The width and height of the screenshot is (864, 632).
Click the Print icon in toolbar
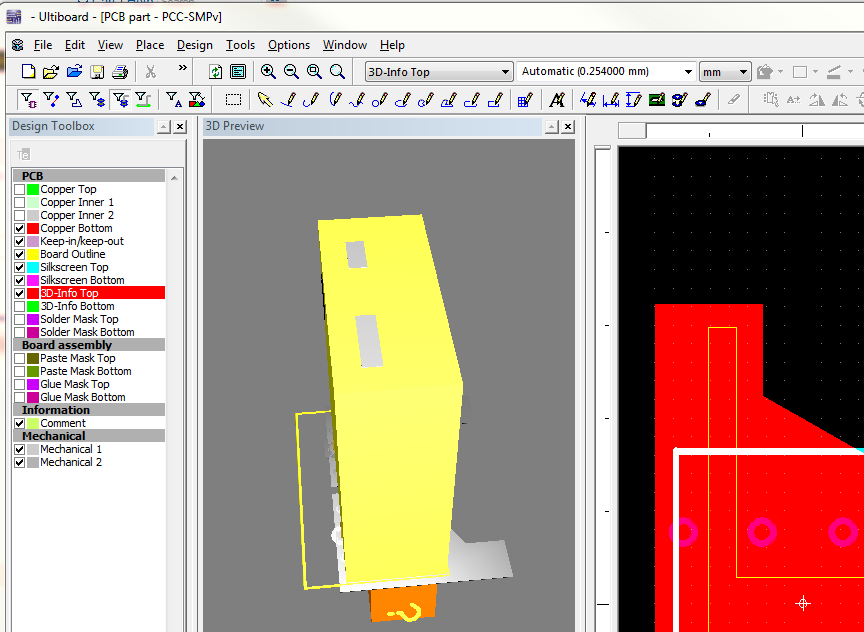point(120,71)
